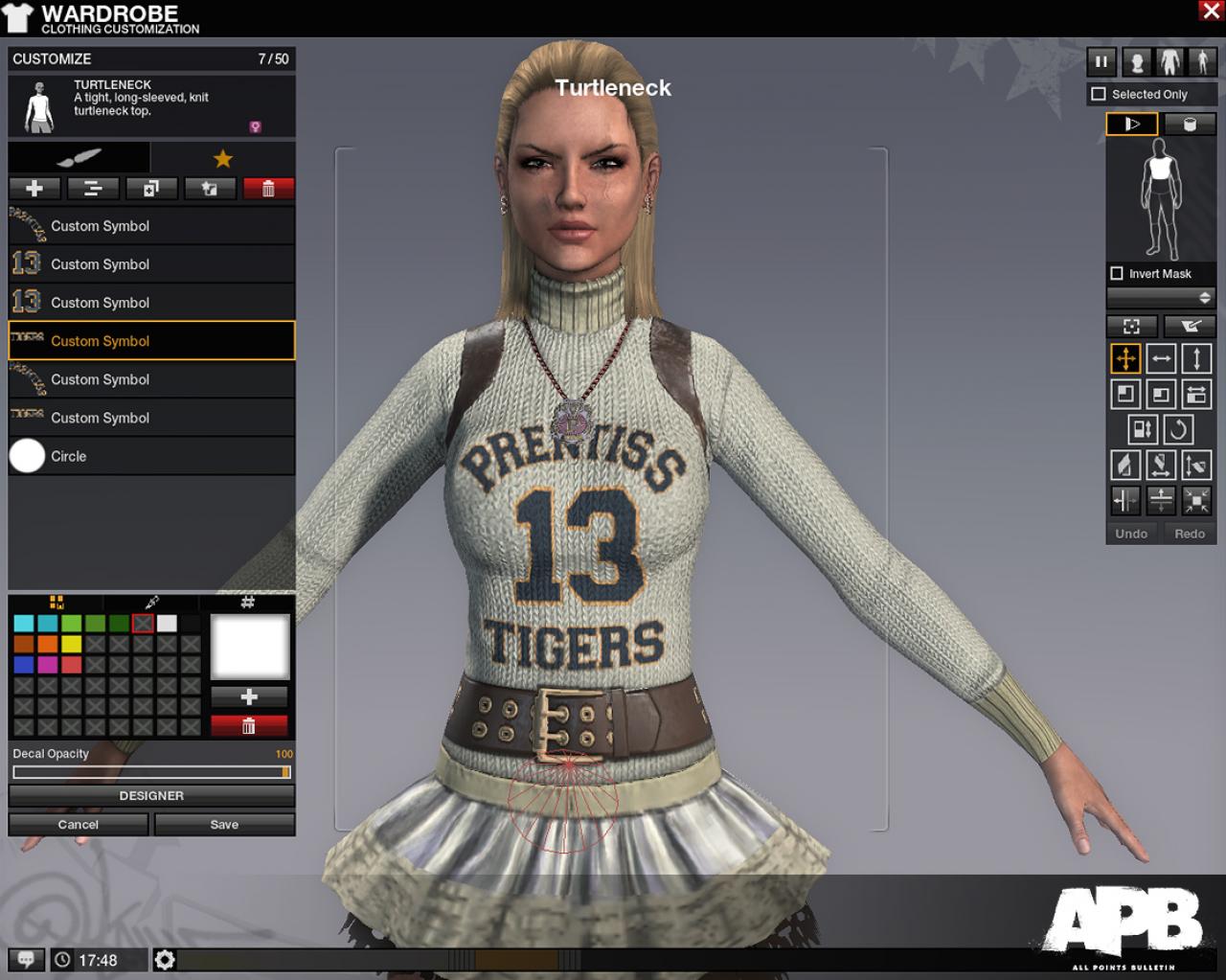Select the Circle layer
1226x980 pixels.
tap(151, 456)
